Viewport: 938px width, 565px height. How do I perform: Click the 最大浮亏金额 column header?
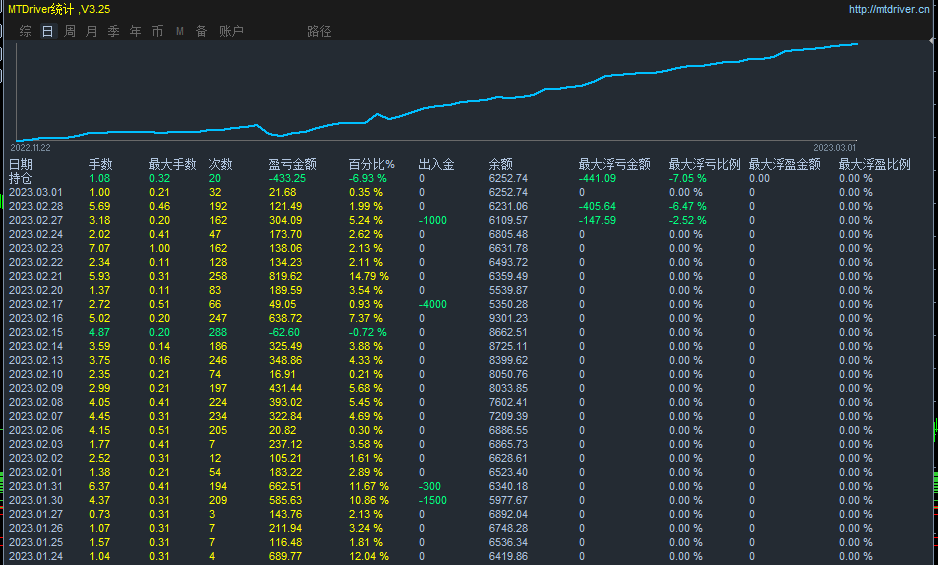tap(614, 164)
